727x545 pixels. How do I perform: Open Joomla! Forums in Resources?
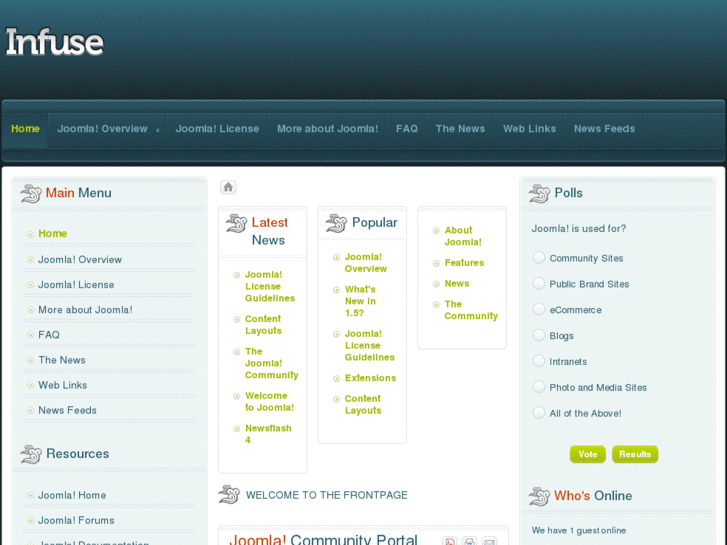click(76, 520)
